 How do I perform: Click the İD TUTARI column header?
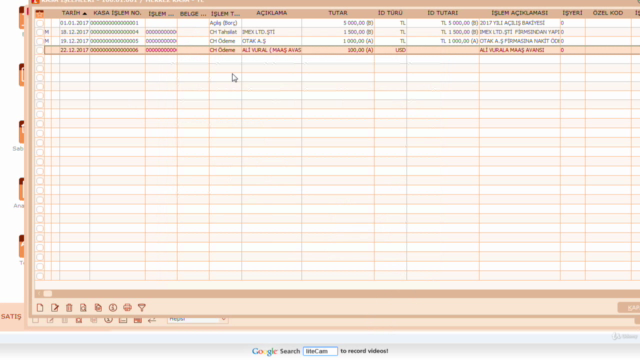pos(442,13)
